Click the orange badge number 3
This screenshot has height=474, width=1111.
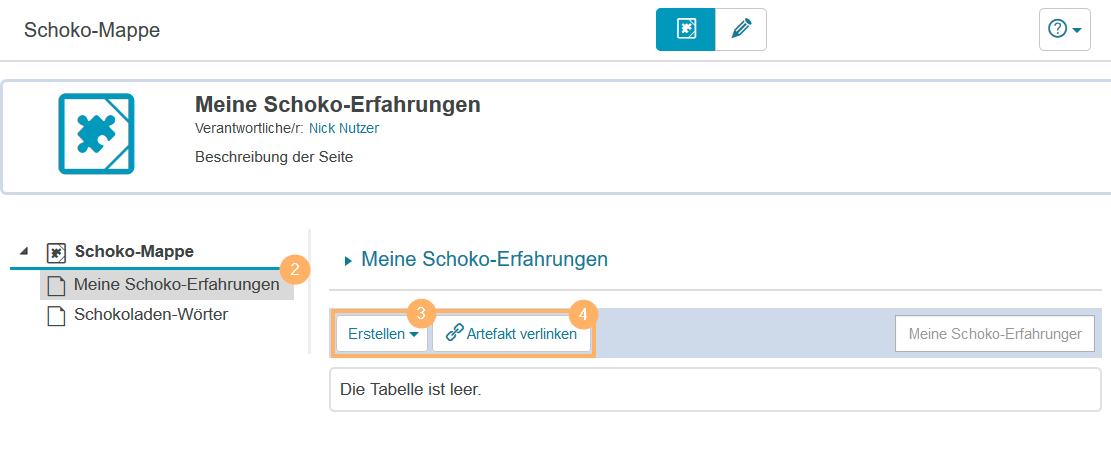(421, 312)
